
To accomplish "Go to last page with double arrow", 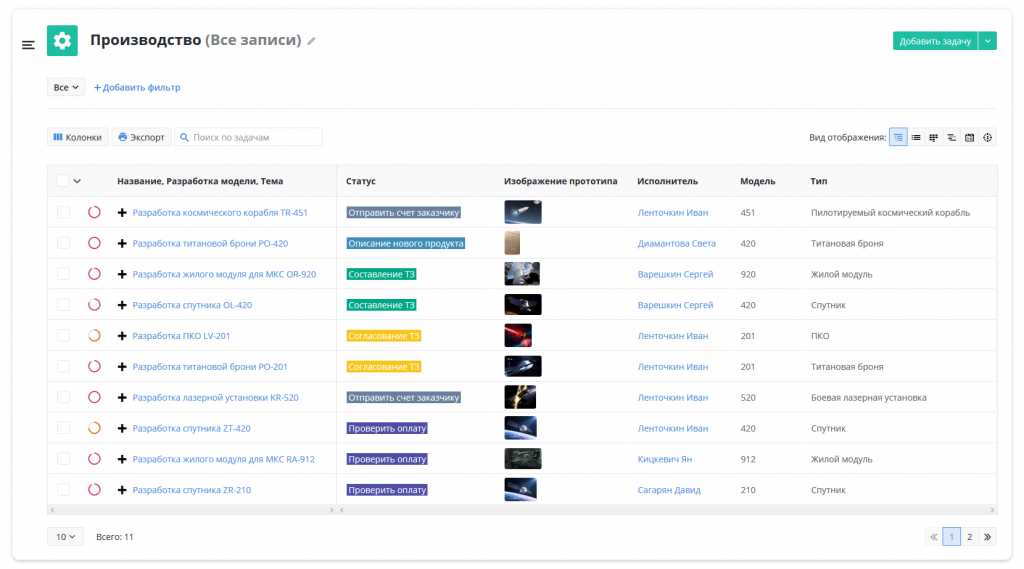I will coord(988,537).
